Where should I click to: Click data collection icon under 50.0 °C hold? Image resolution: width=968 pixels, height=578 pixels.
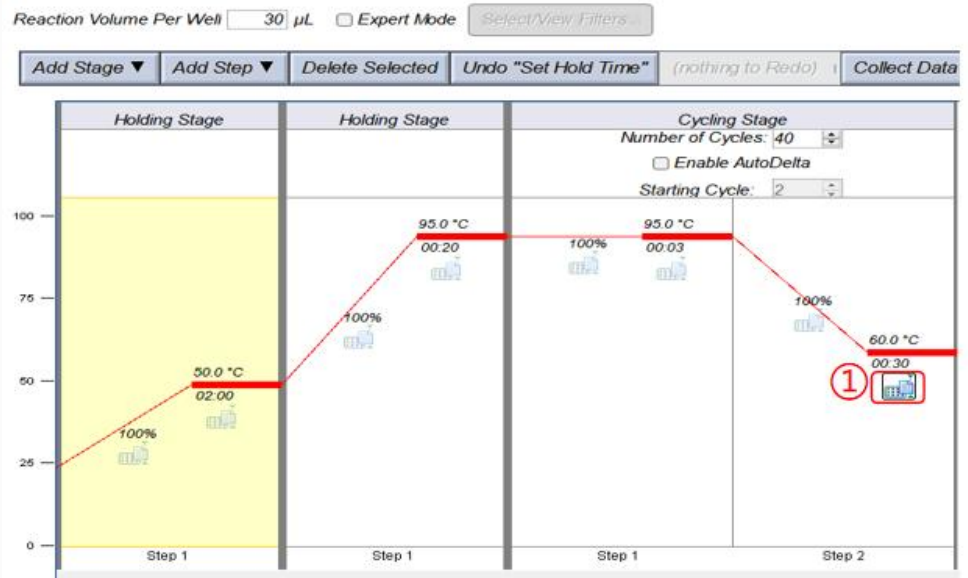tap(221, 420)
